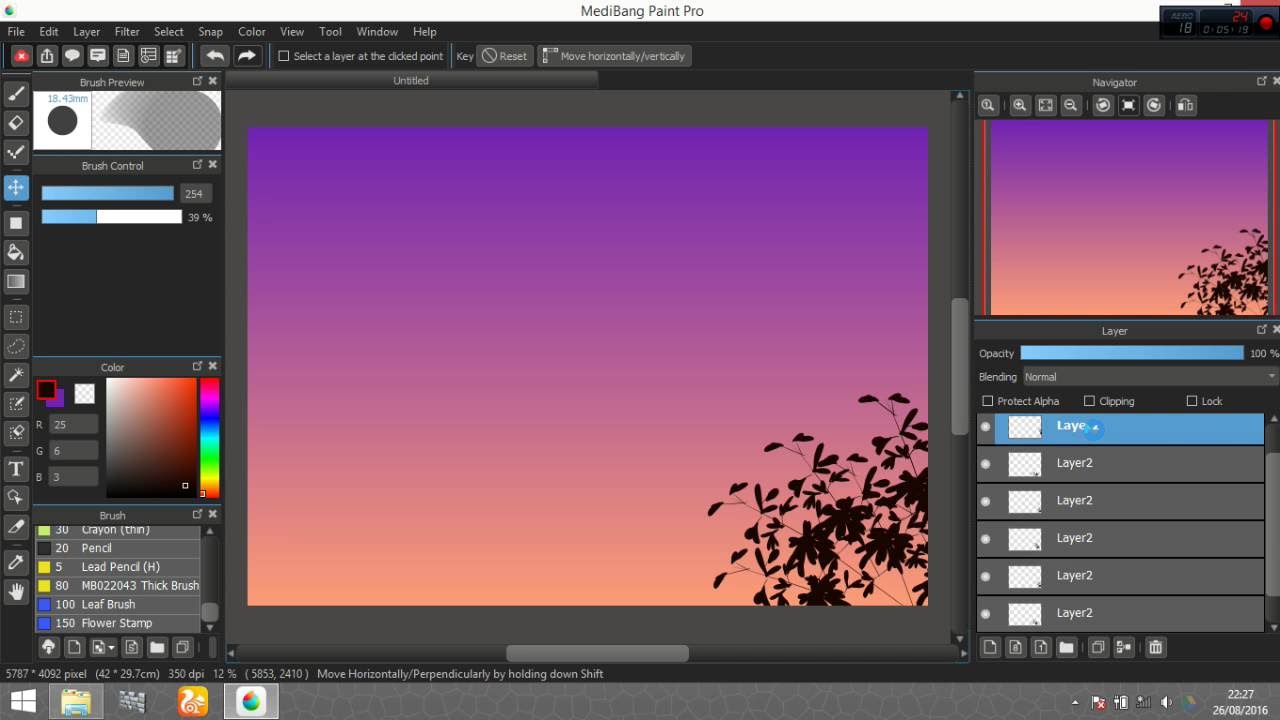Select the Eraser tool
This screenshot has width=1280, height=720.
tap(16, 123)
